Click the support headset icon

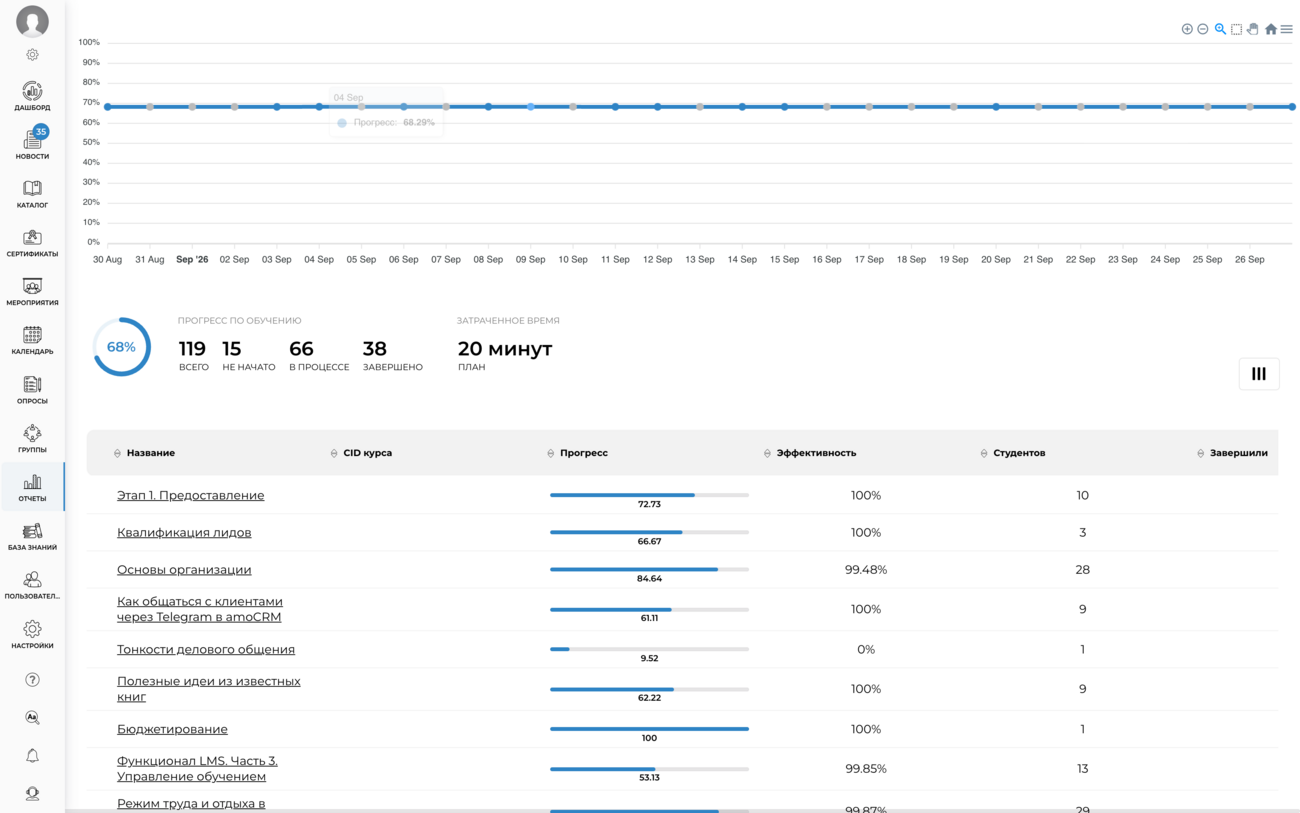[x=32, y=794]
